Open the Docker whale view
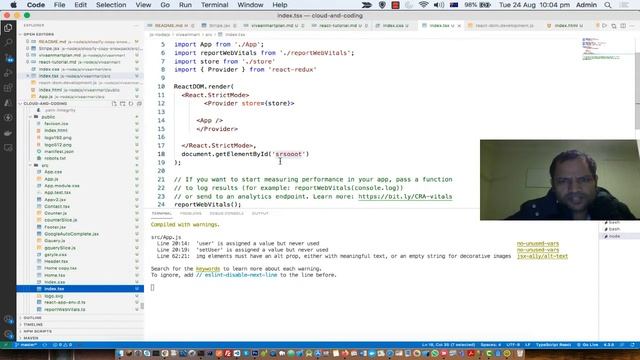 pos(8,133)
